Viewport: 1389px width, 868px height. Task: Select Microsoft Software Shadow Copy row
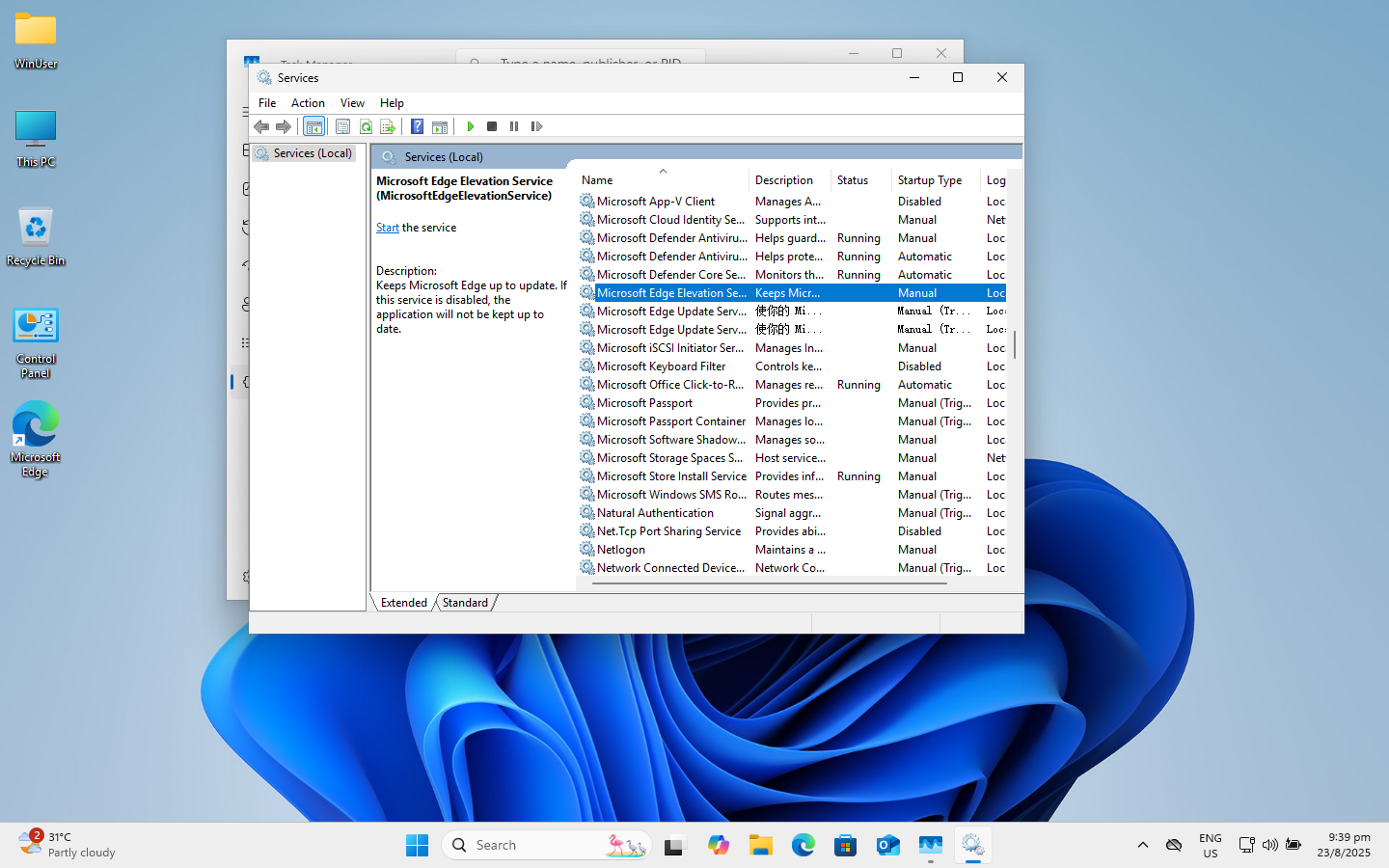pyautogui.click(x=792, y=440)
